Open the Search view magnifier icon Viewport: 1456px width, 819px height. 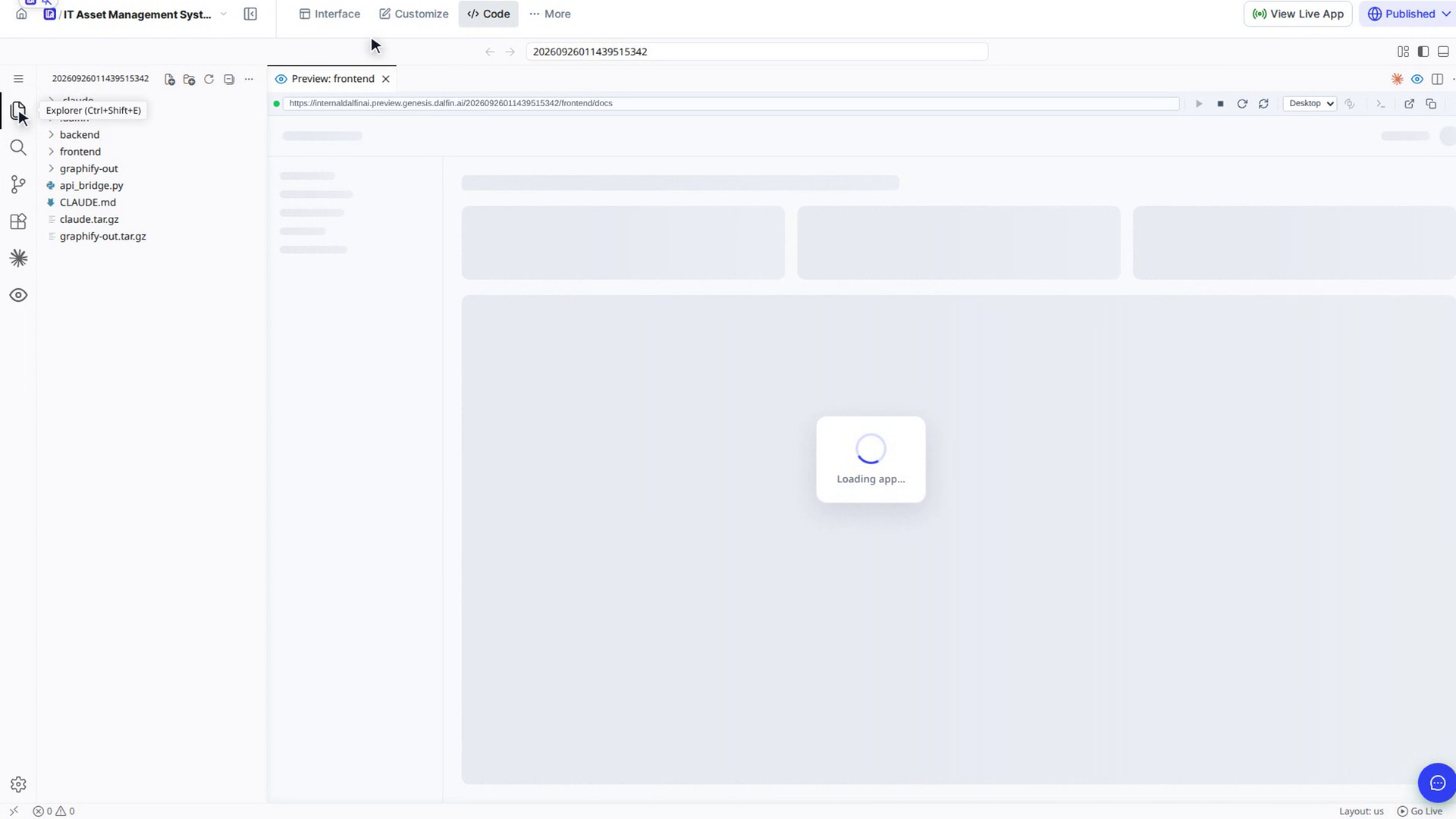pyautogui.click(x=18, y=148)
